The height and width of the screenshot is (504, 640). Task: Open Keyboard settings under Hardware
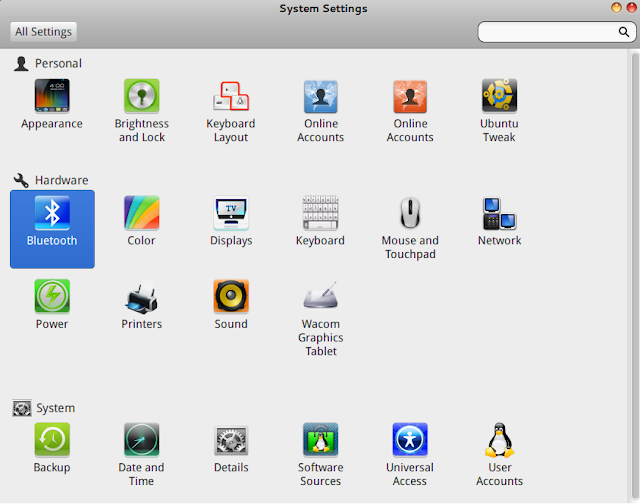(320, 221)
